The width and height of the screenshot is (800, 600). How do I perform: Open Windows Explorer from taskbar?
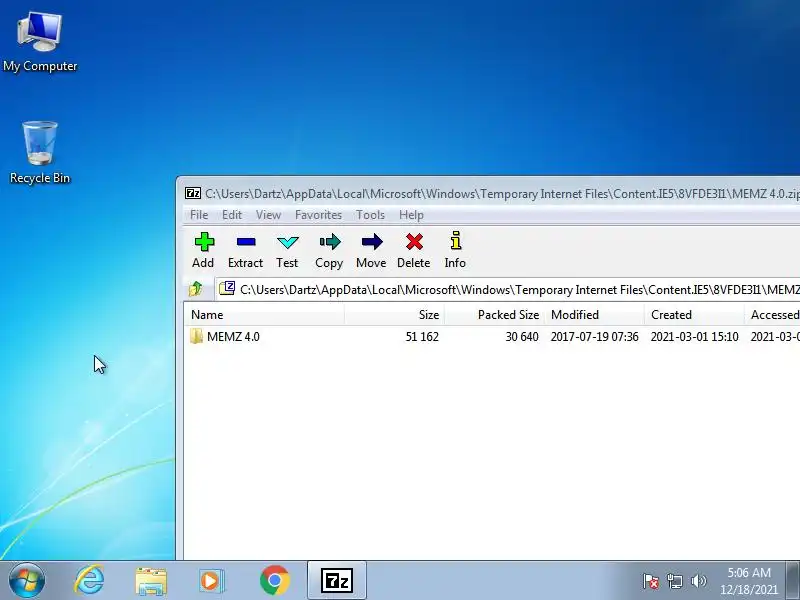click(151, 581)
